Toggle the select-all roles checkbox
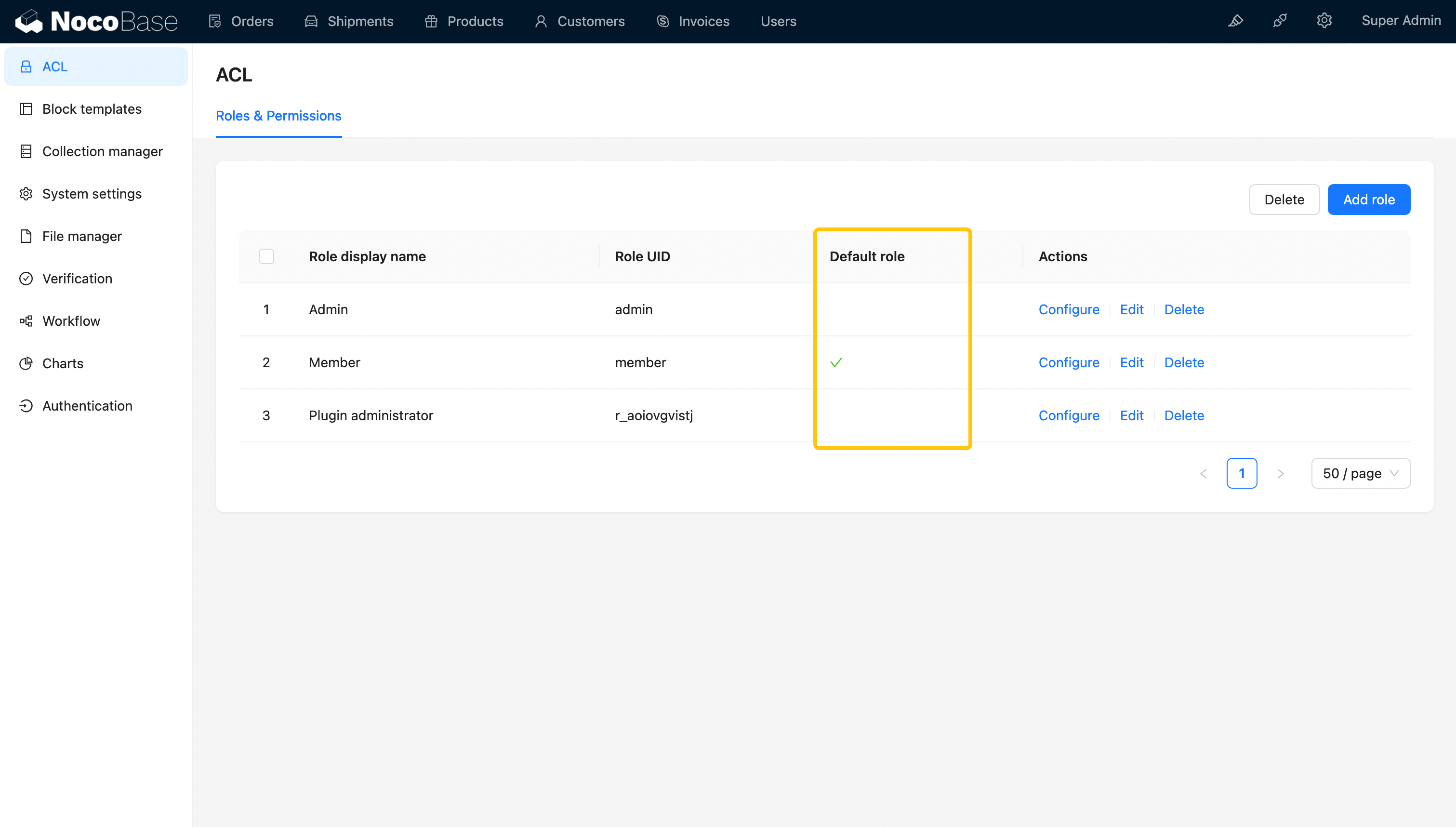Screen dimensions: 1456x827 point(266,256)
